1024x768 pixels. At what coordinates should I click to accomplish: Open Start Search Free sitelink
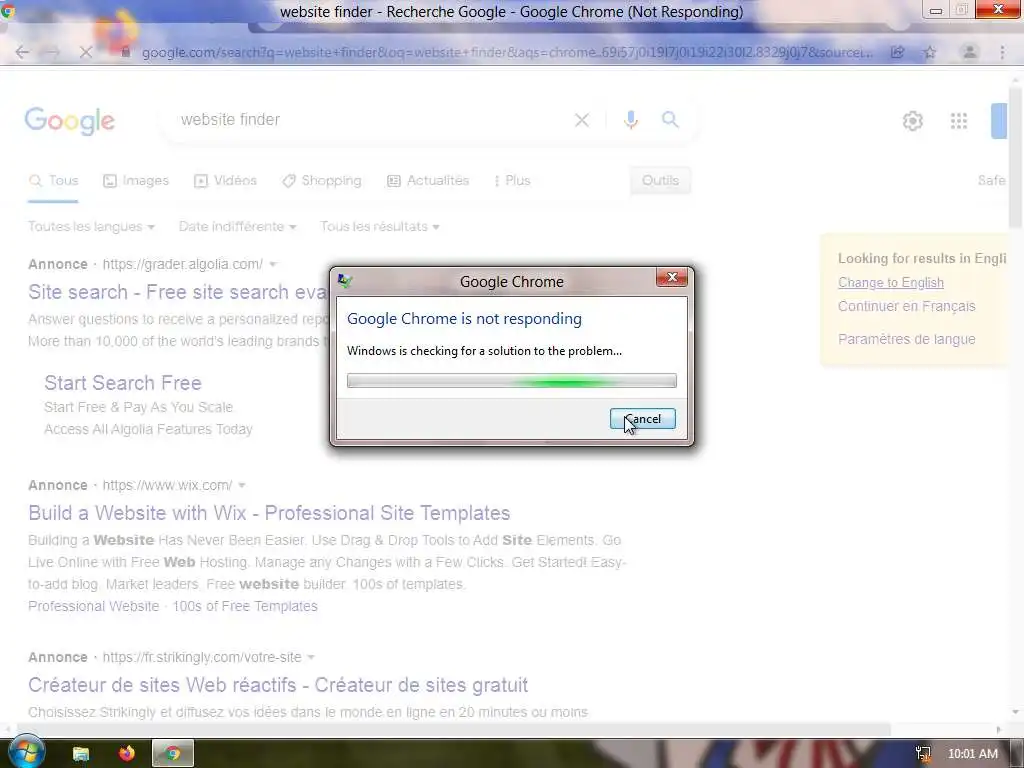pos(123,383)
